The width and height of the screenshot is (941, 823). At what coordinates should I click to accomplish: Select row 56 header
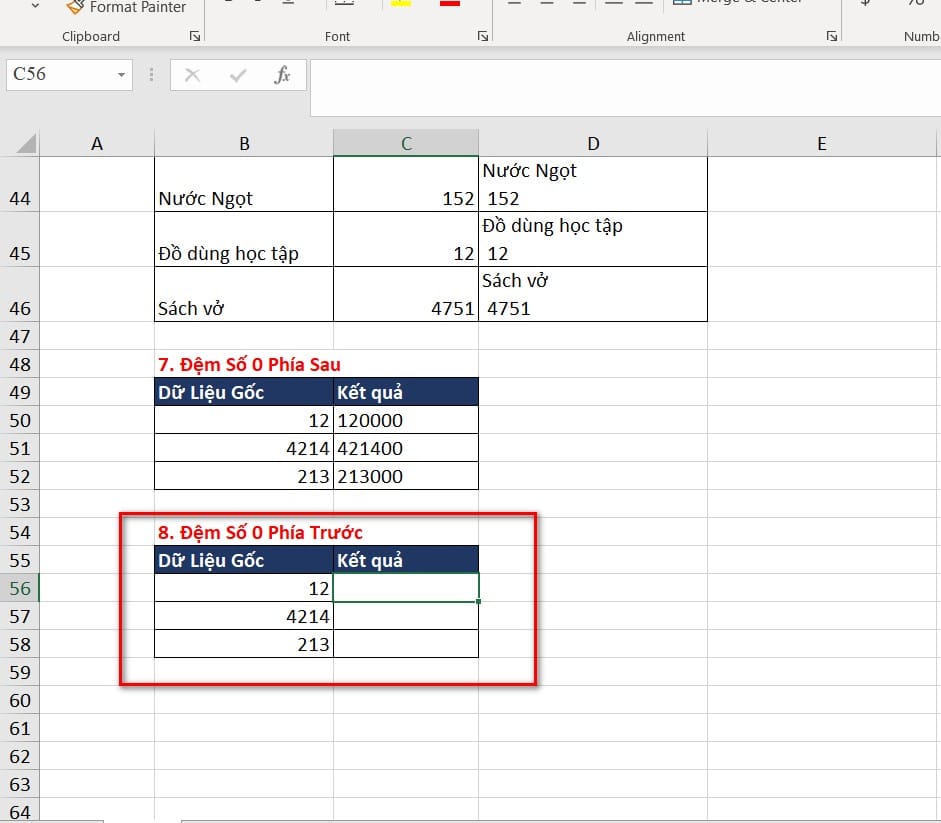pos(20,588)
